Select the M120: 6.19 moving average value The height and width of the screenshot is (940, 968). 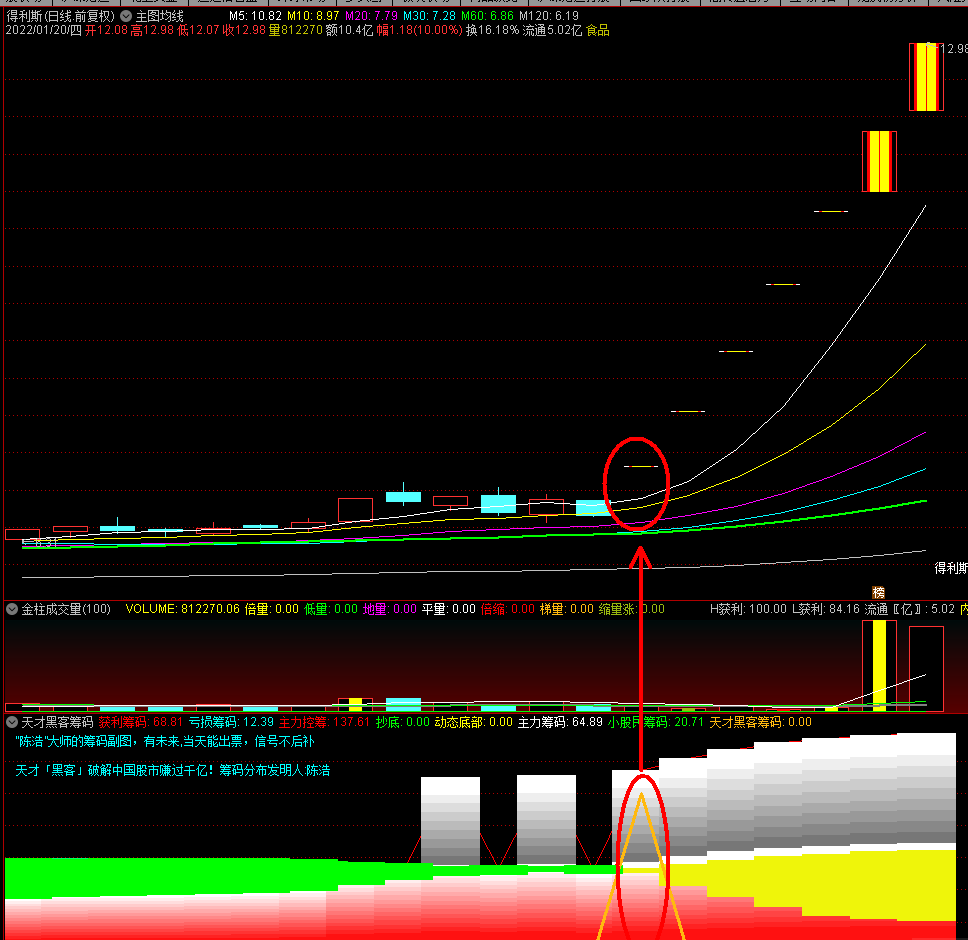click(549, 16)
